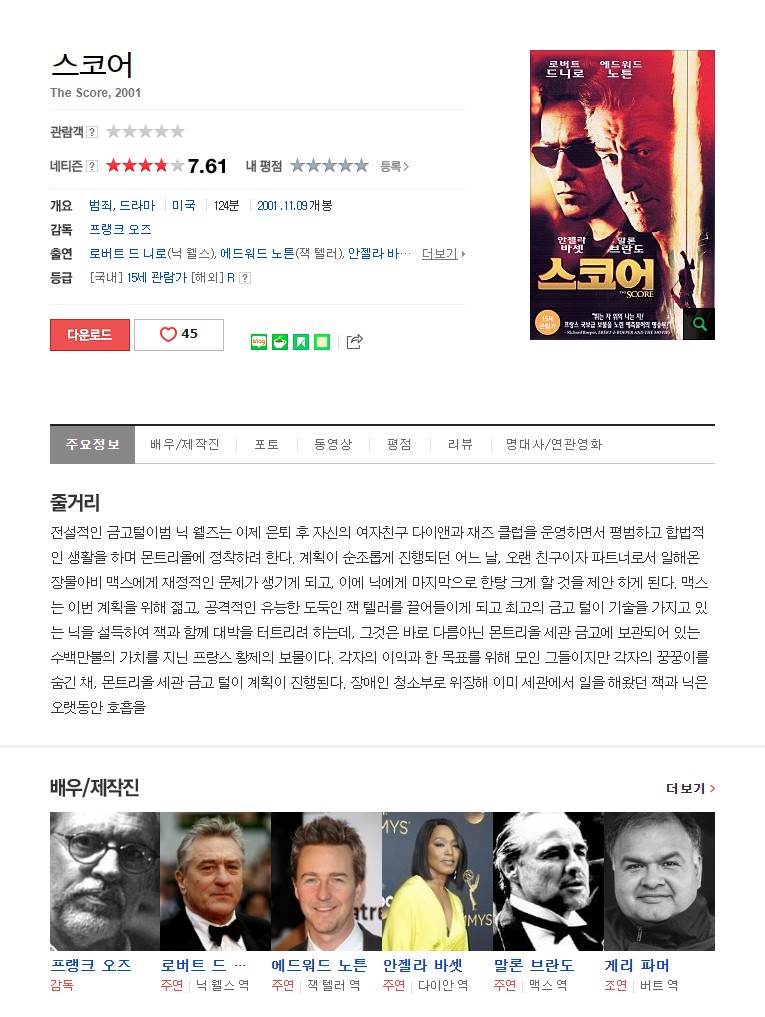The height and width of the screenshot is (1017, 765).
Task: Open 말론 브란도 actor thumbnail
Action: 548,881
